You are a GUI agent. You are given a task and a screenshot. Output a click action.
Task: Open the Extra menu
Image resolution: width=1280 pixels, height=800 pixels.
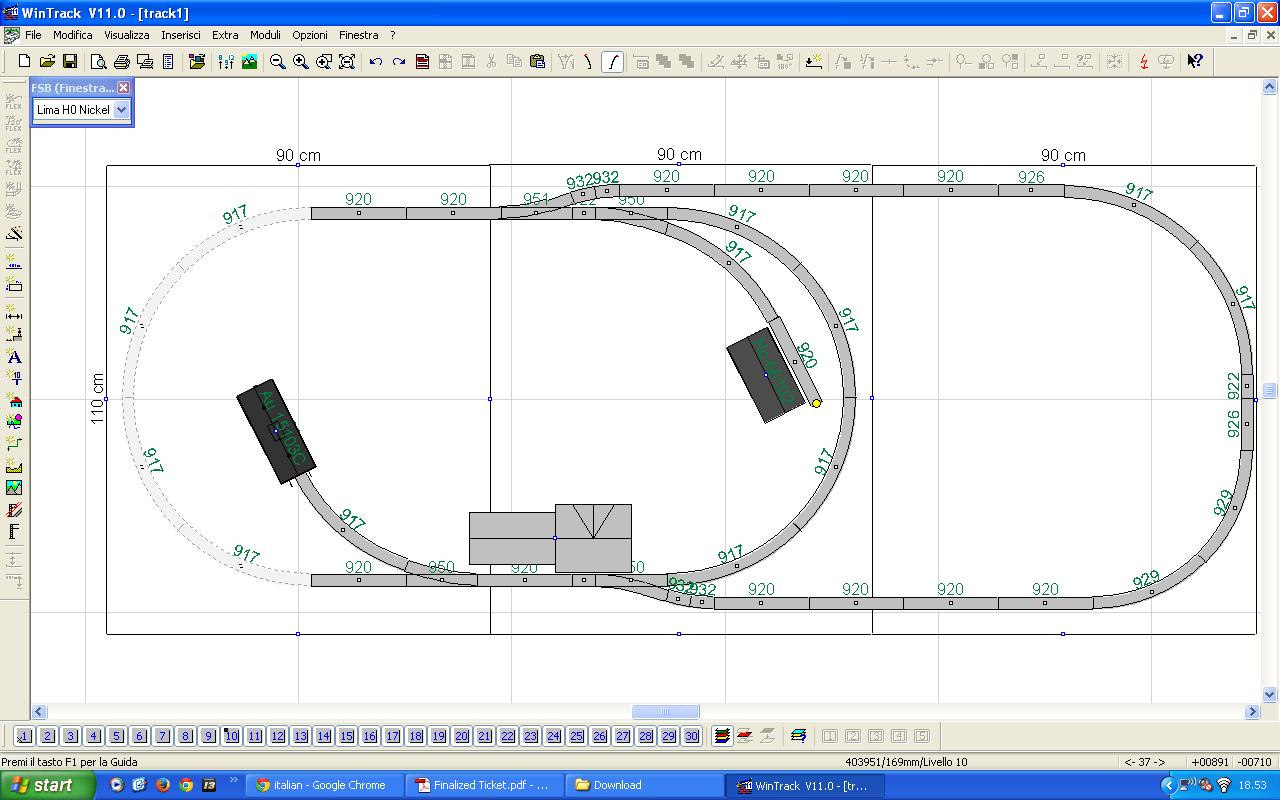pyautogui.click(x=225, y=35)
